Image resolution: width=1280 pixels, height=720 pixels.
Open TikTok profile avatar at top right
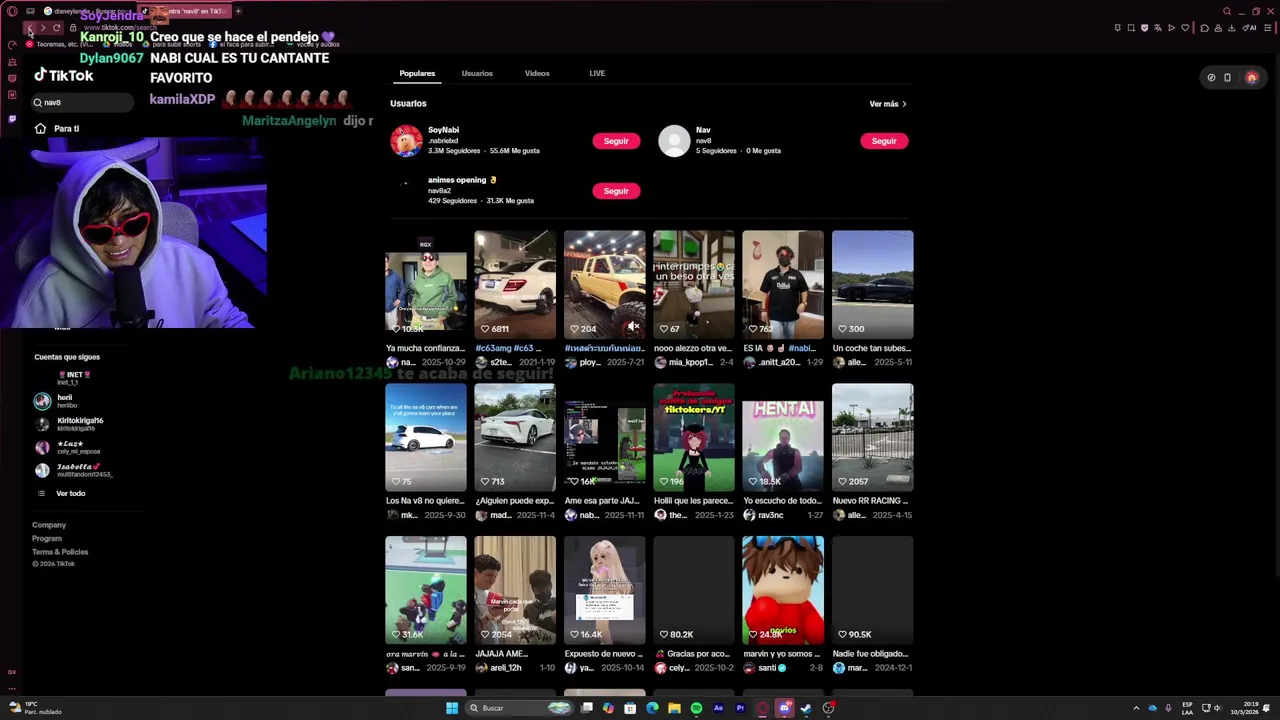point(1251,77)
